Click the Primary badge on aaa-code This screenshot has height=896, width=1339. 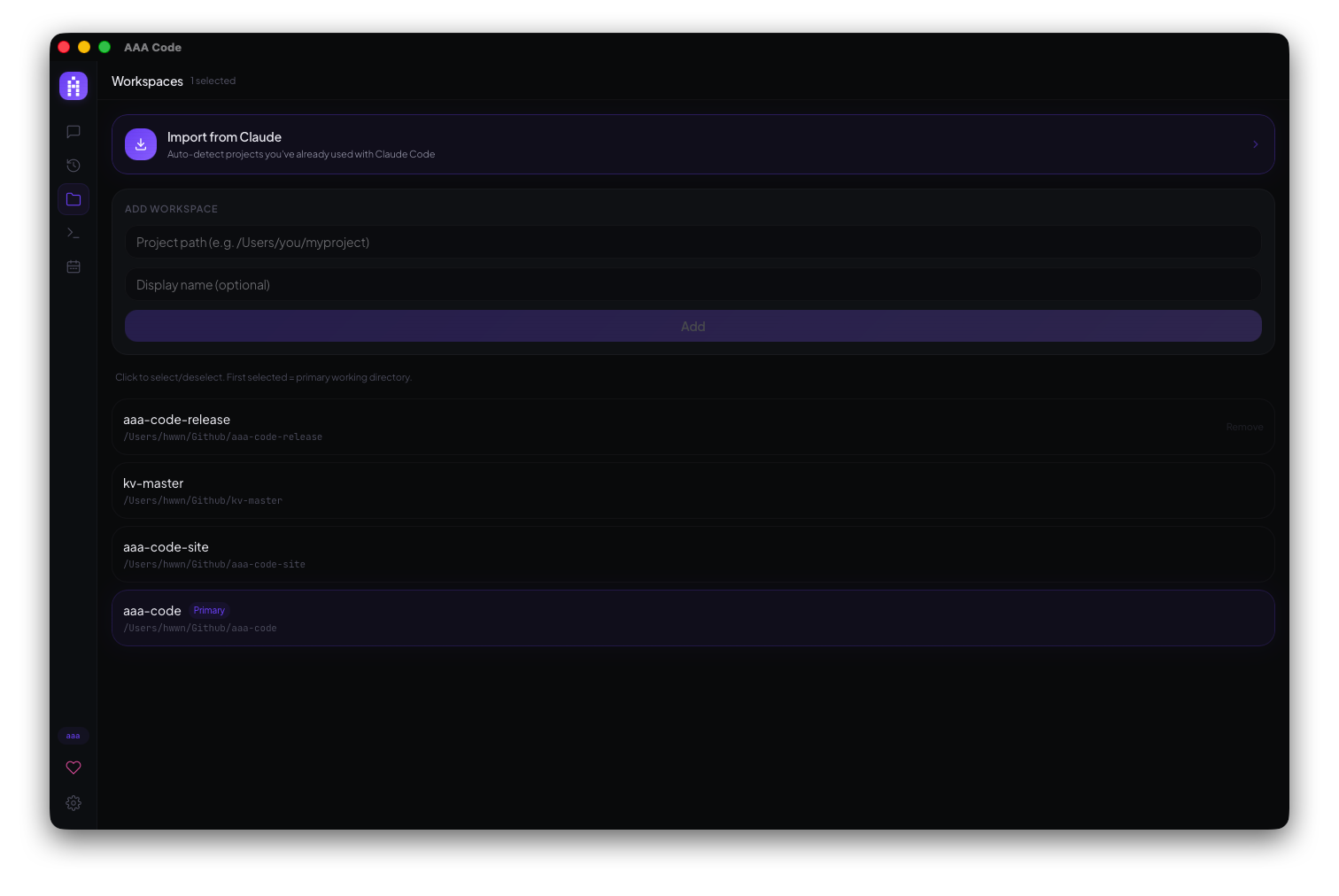[x=209, y=610]
